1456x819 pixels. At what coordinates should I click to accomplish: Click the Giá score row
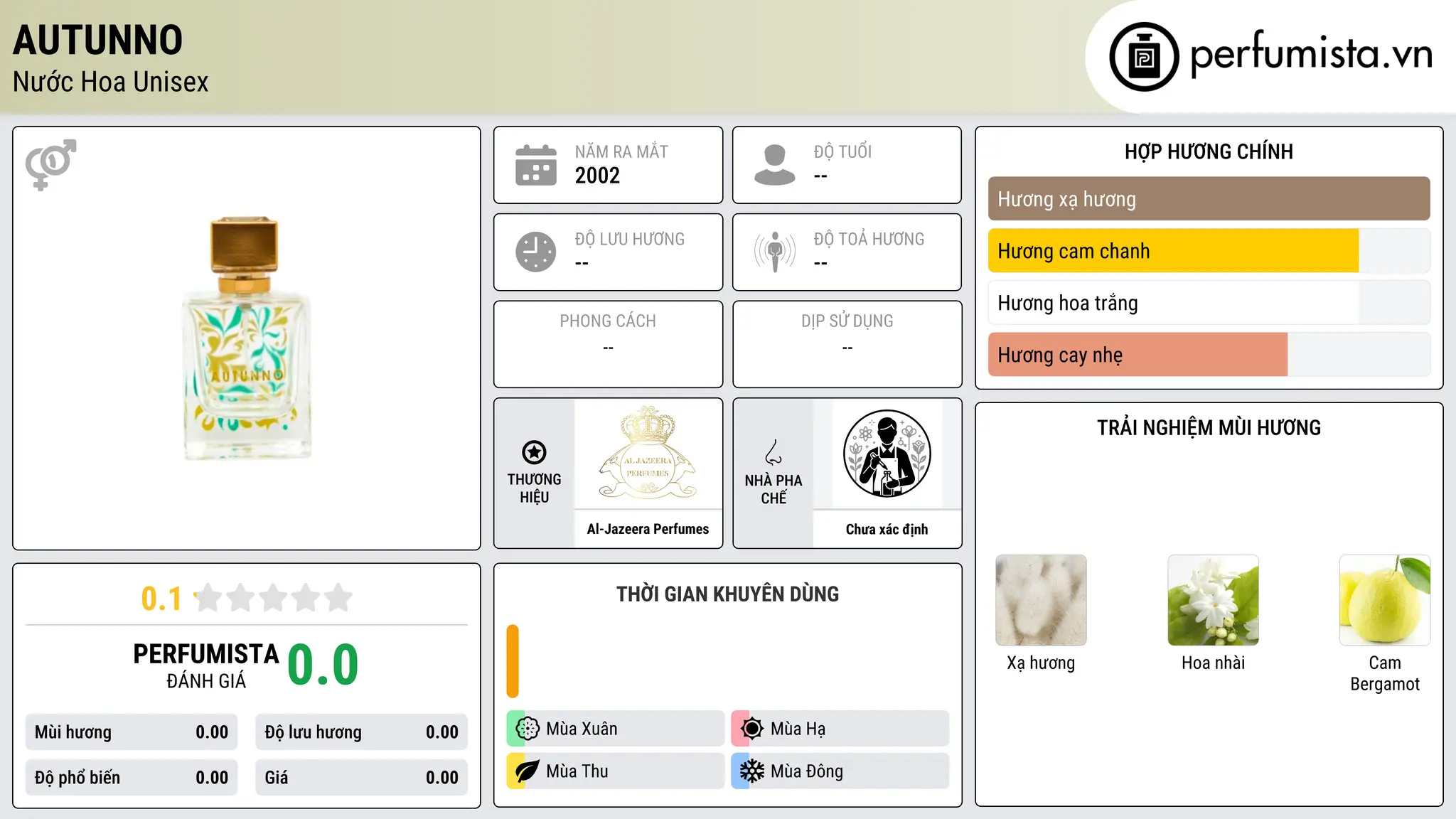pyautogui.click(x=361, y=778)
